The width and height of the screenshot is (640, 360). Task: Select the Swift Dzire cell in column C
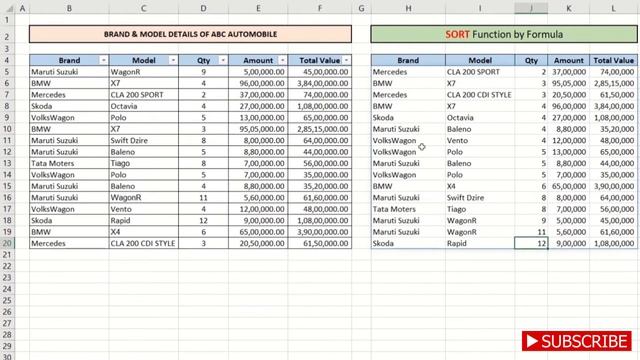point(144,140)
